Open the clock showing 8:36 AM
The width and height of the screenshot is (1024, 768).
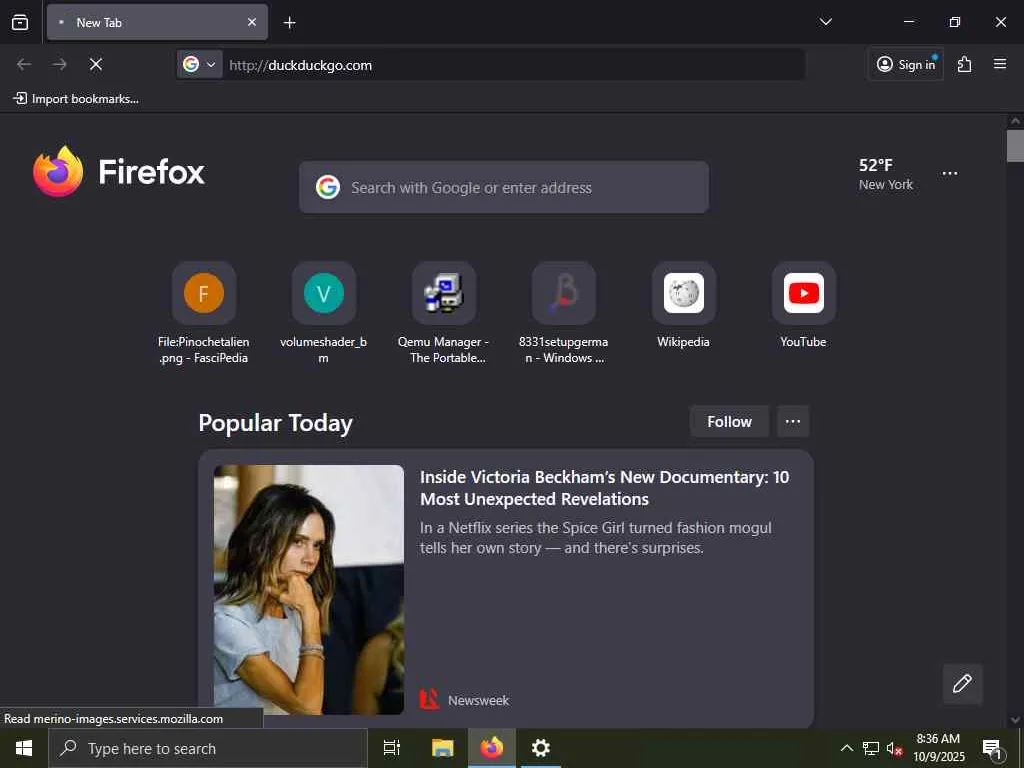point(938,748)
